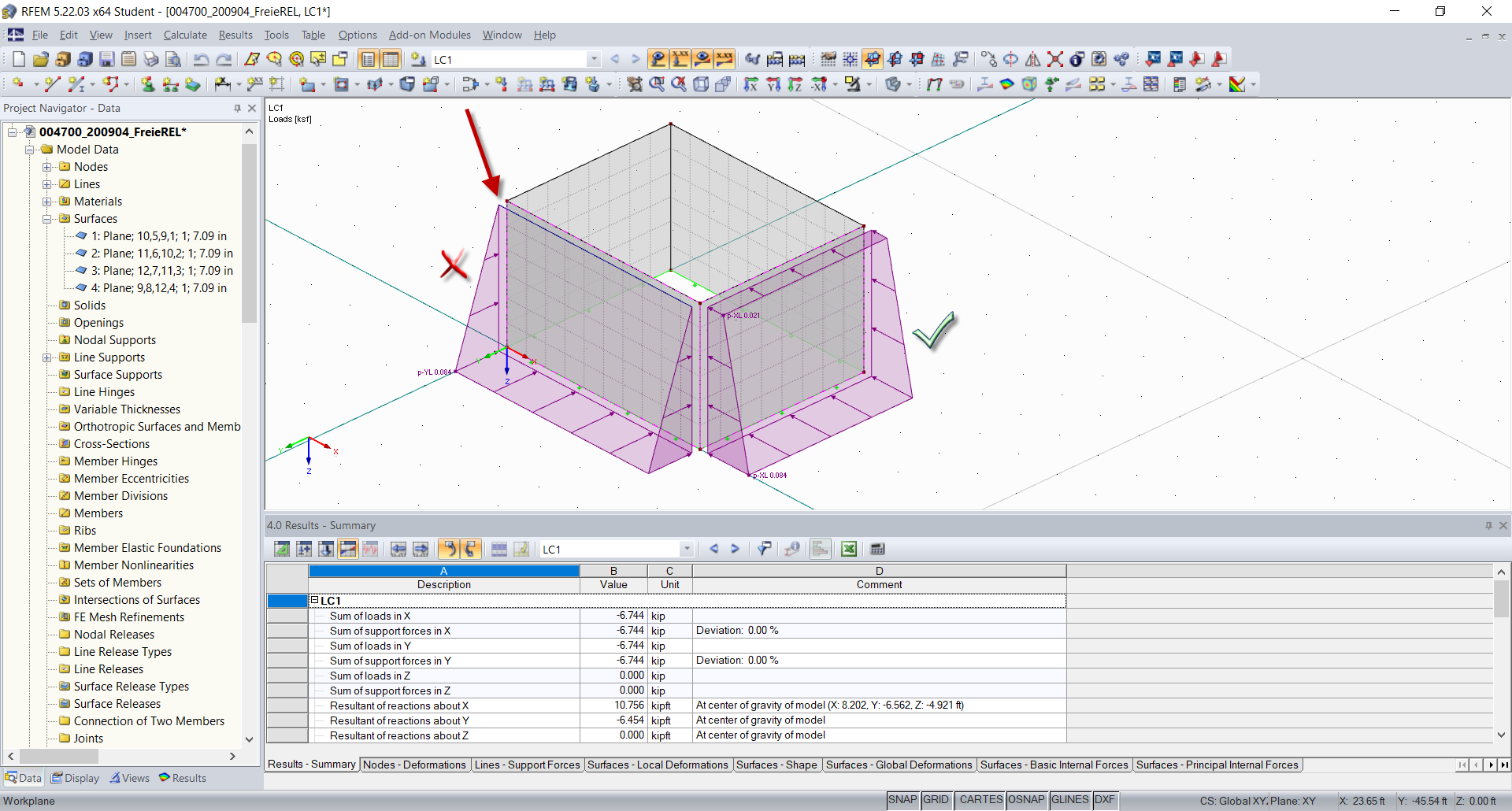Toggle SNAP in the status bar
Image resolution: width=1512 pixels, height=811 pixels.
[x=902, y=800]
